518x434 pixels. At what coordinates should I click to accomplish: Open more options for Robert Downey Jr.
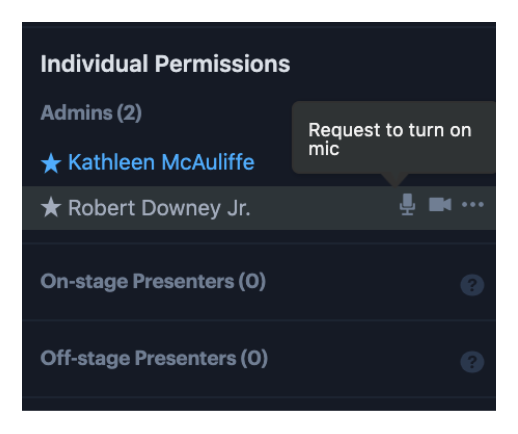click(473, 205)
